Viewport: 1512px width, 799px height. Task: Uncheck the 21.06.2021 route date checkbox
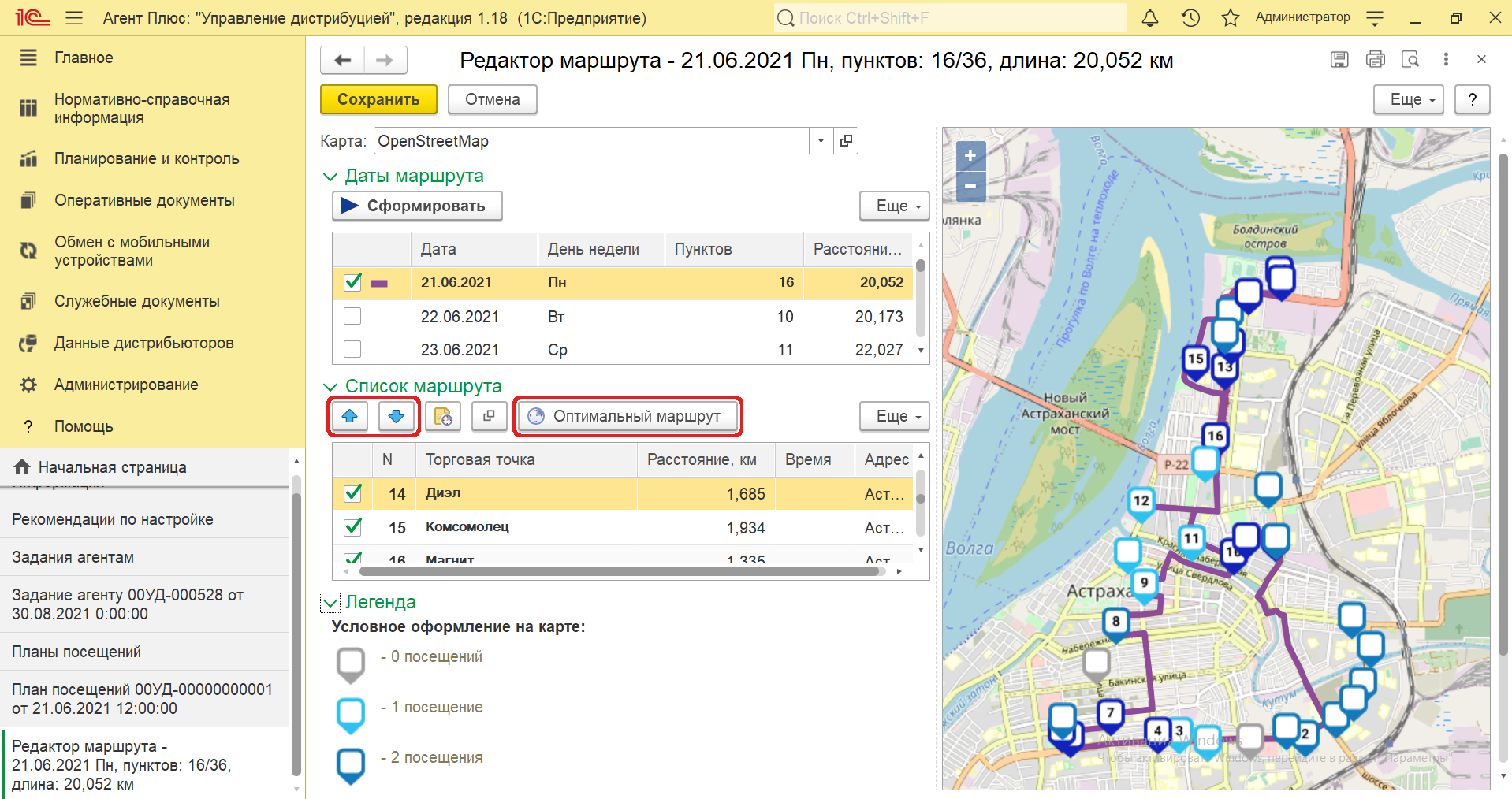pyautogui.click(x=352, y=282)
